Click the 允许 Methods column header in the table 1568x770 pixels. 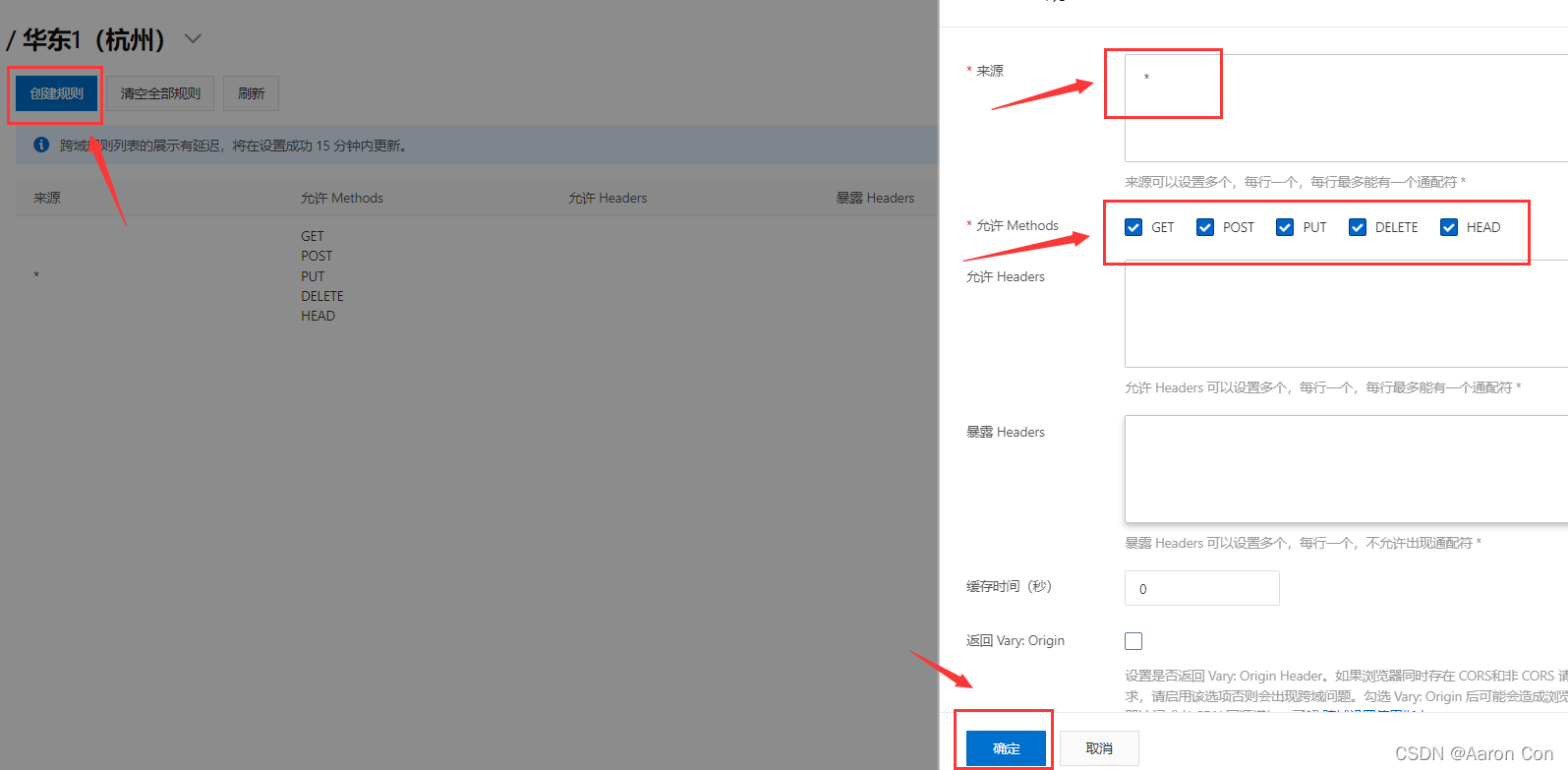[342, 198]
